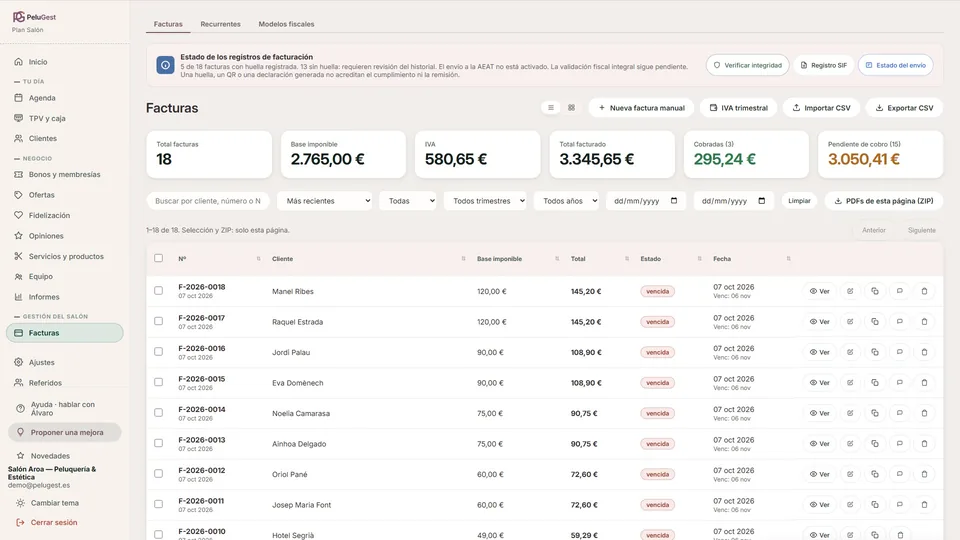Click Nueva factura manual button
960x540 pixels.
coord(641,108)
